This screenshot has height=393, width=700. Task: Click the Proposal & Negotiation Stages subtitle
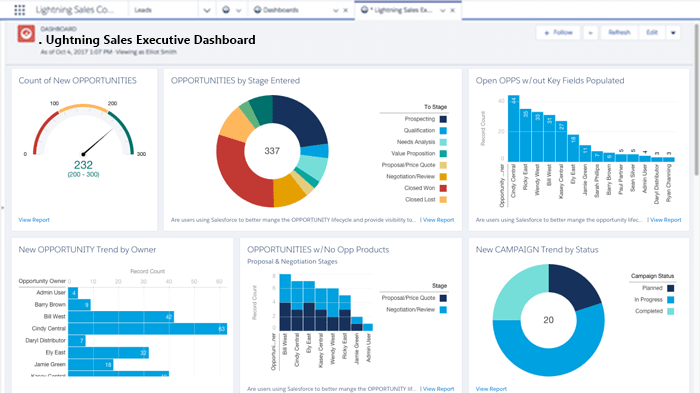pos(292,262)
